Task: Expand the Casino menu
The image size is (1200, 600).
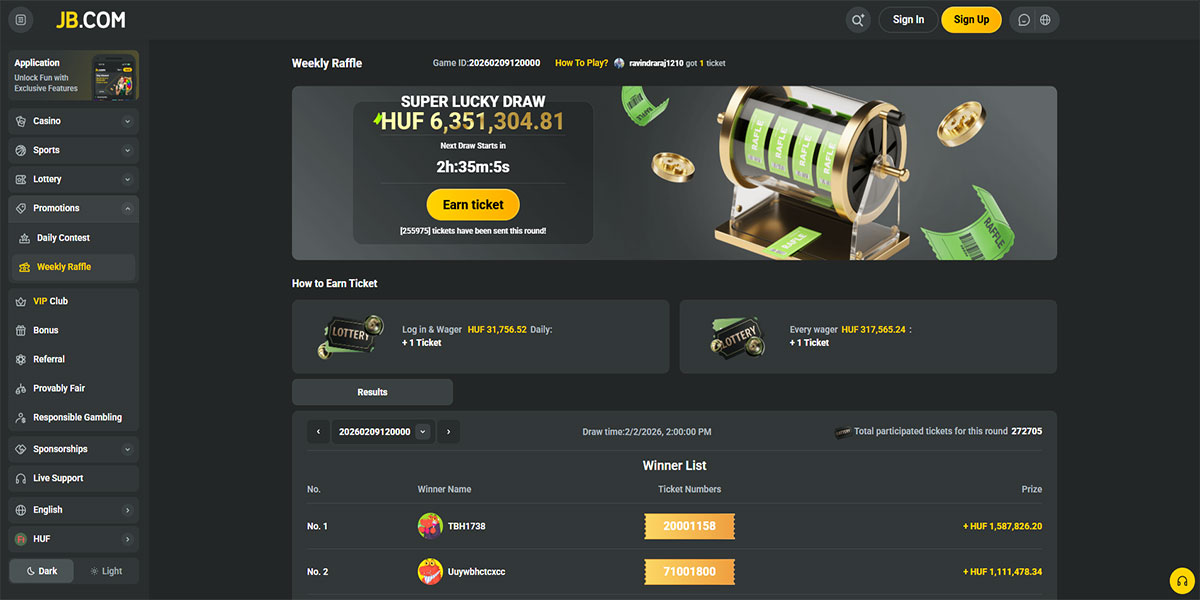Action: click(x=73, y=121)
